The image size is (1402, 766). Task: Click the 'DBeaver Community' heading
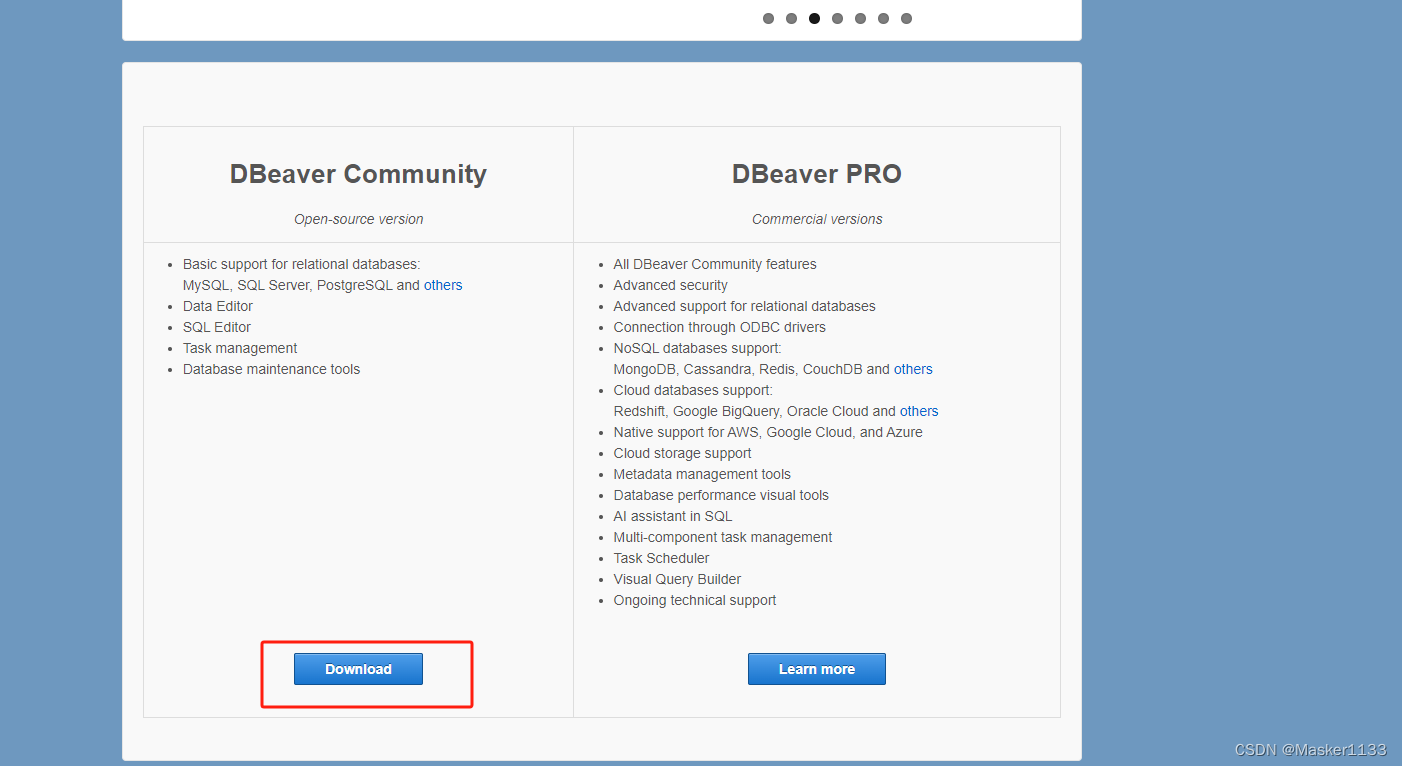tap(358, 174)
